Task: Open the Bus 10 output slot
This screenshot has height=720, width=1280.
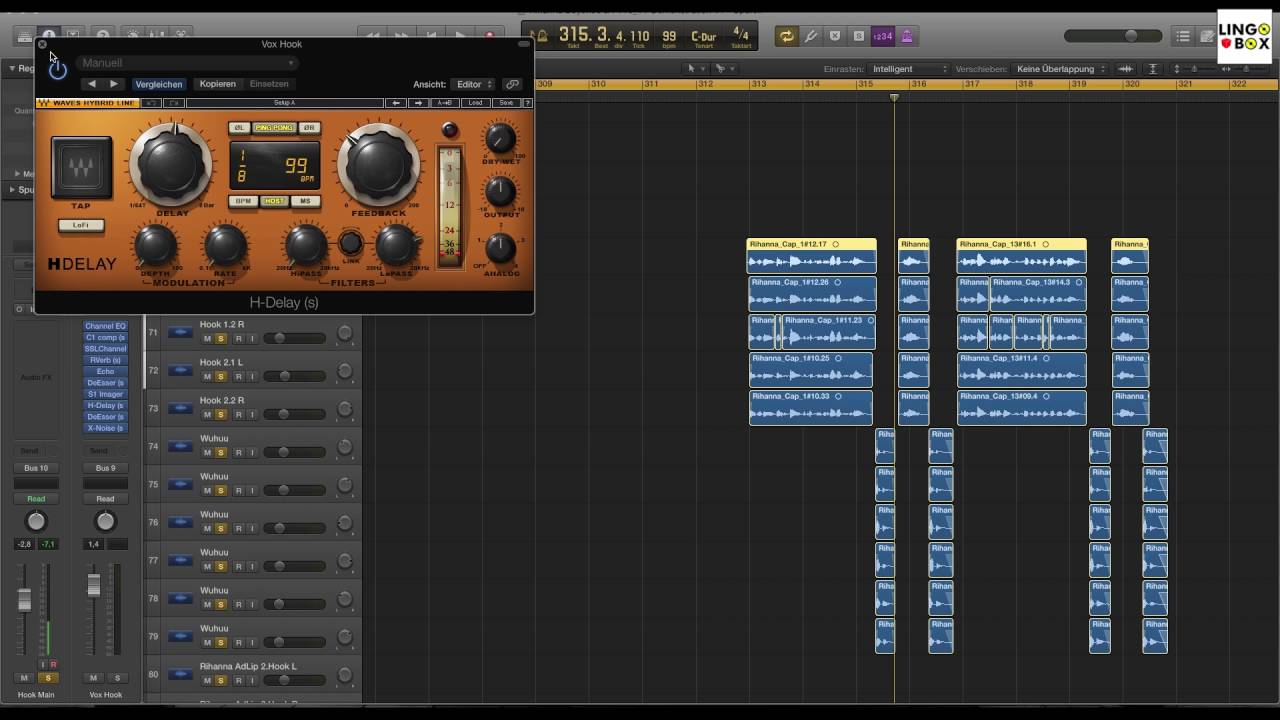Action: coord(36,468)
